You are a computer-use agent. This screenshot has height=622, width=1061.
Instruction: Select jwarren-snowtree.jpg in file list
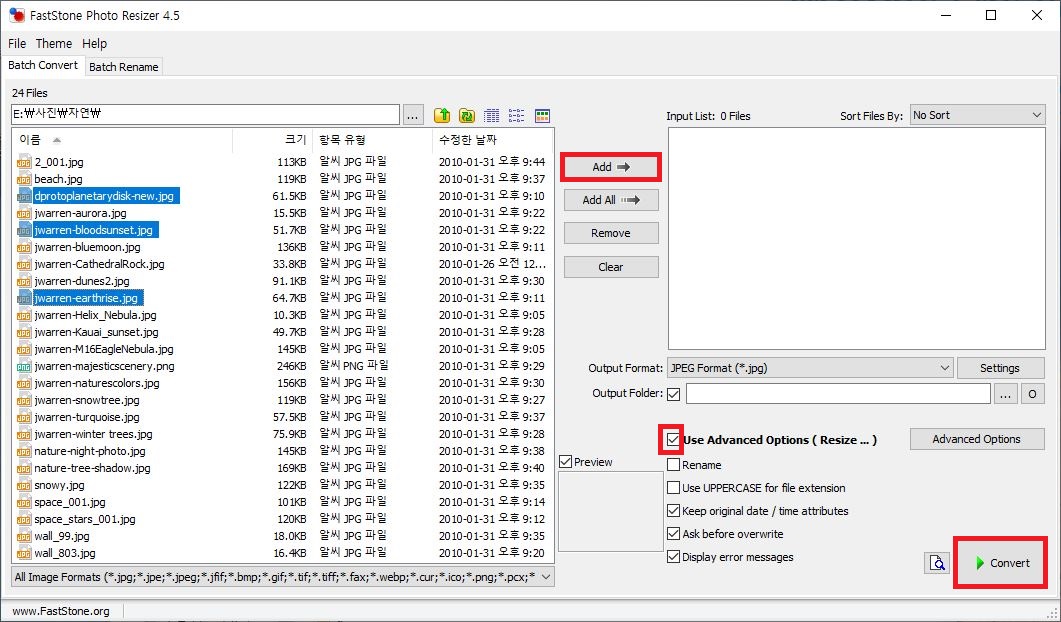coord(87,400)
